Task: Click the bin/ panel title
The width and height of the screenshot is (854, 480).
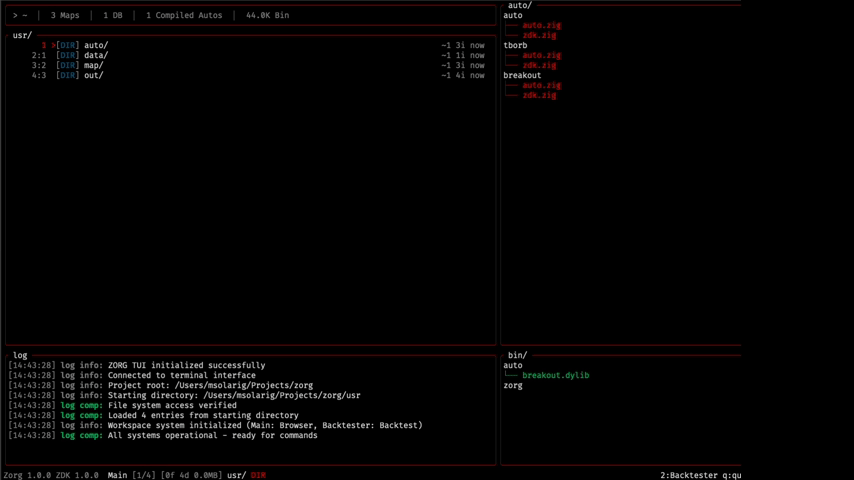Action: (517, 355)
